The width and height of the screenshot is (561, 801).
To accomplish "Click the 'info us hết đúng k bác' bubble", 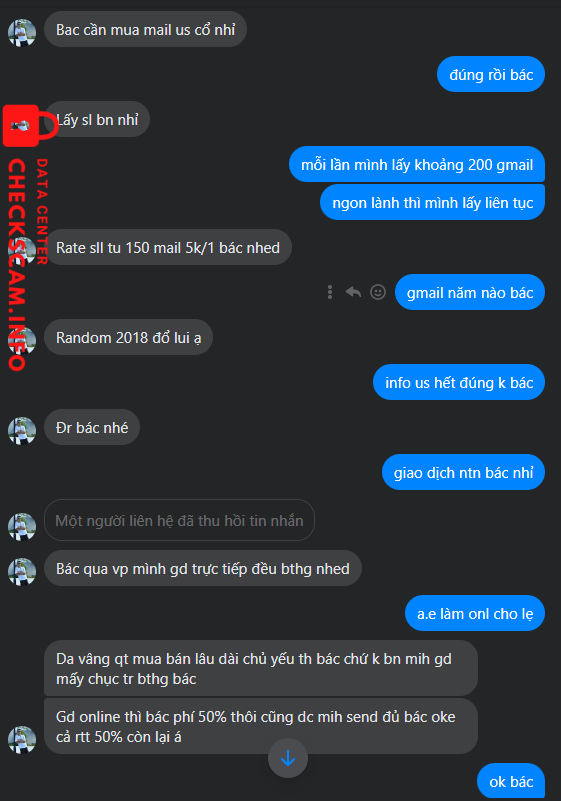I will 459,382.
